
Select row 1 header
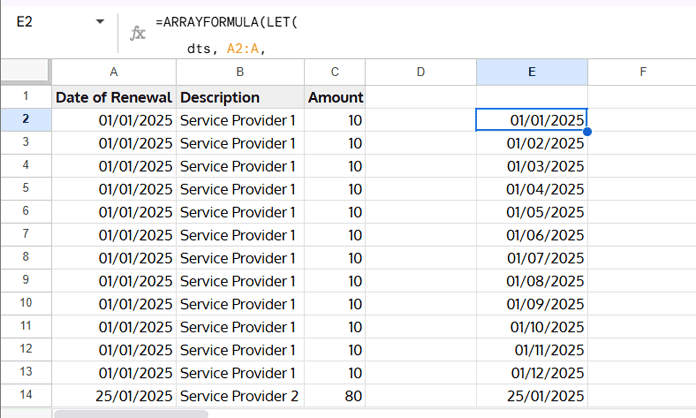tap(26, 96)
